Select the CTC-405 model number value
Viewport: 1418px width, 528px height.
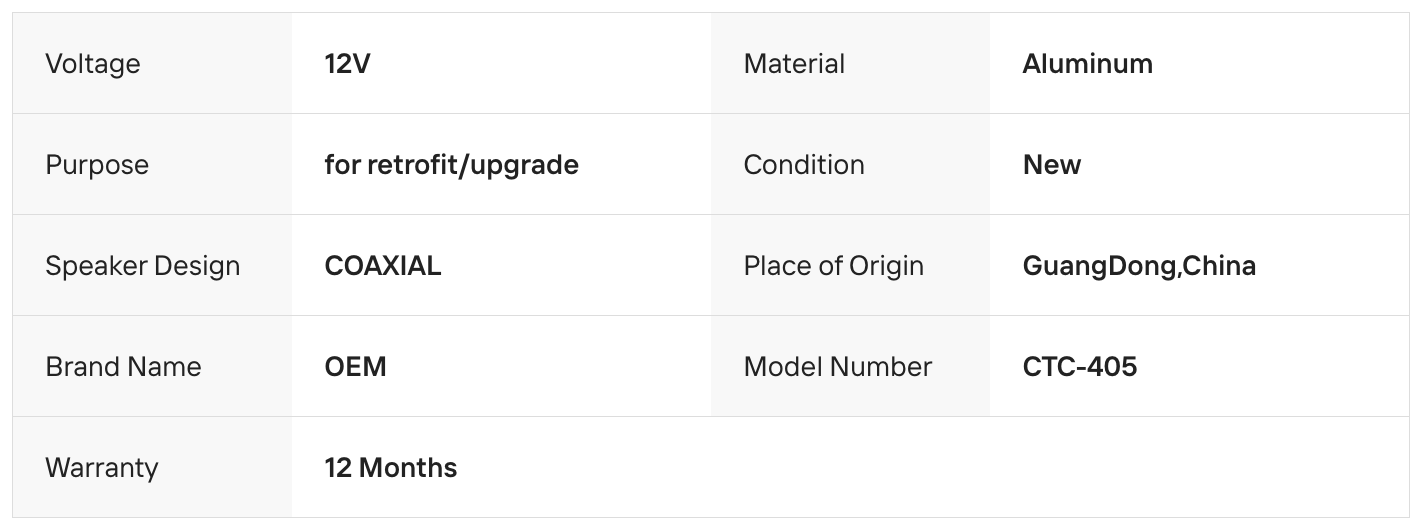click(x=1079, y=367)
